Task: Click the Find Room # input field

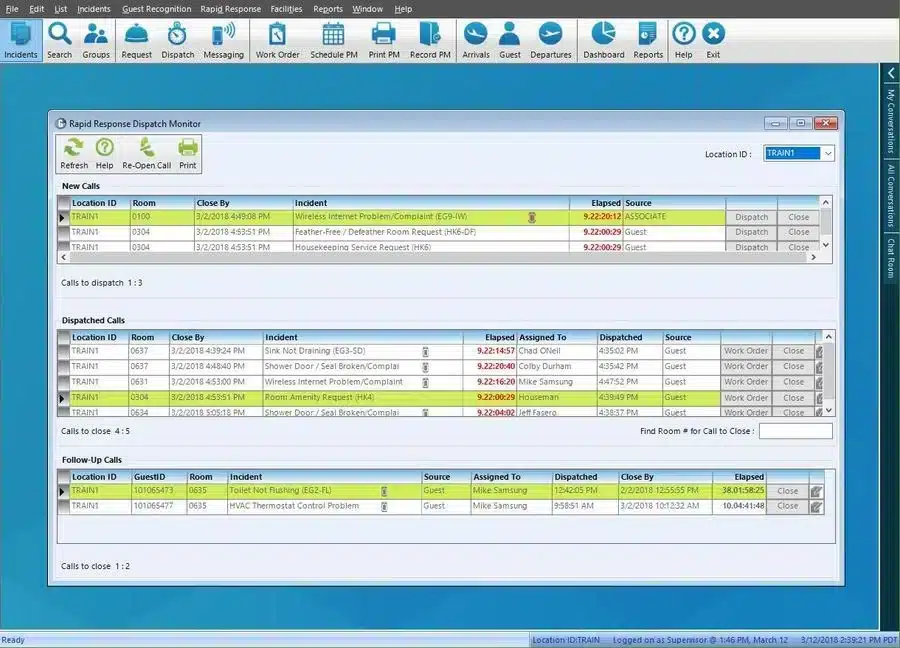Action: point(796,431)
